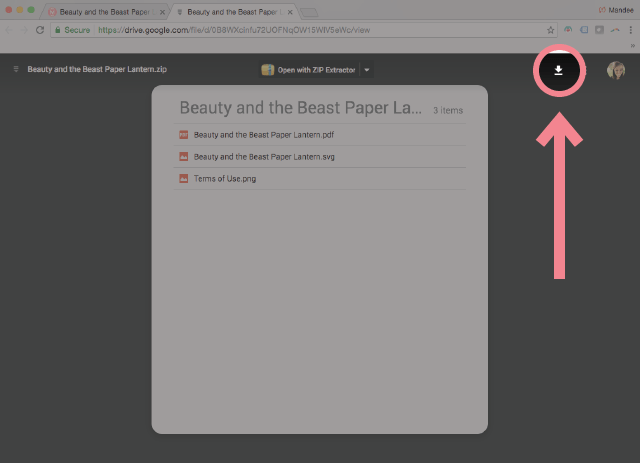The image size is (640, 463).
Task: Click the blue tag extension icon
Action: pos(584,30)
